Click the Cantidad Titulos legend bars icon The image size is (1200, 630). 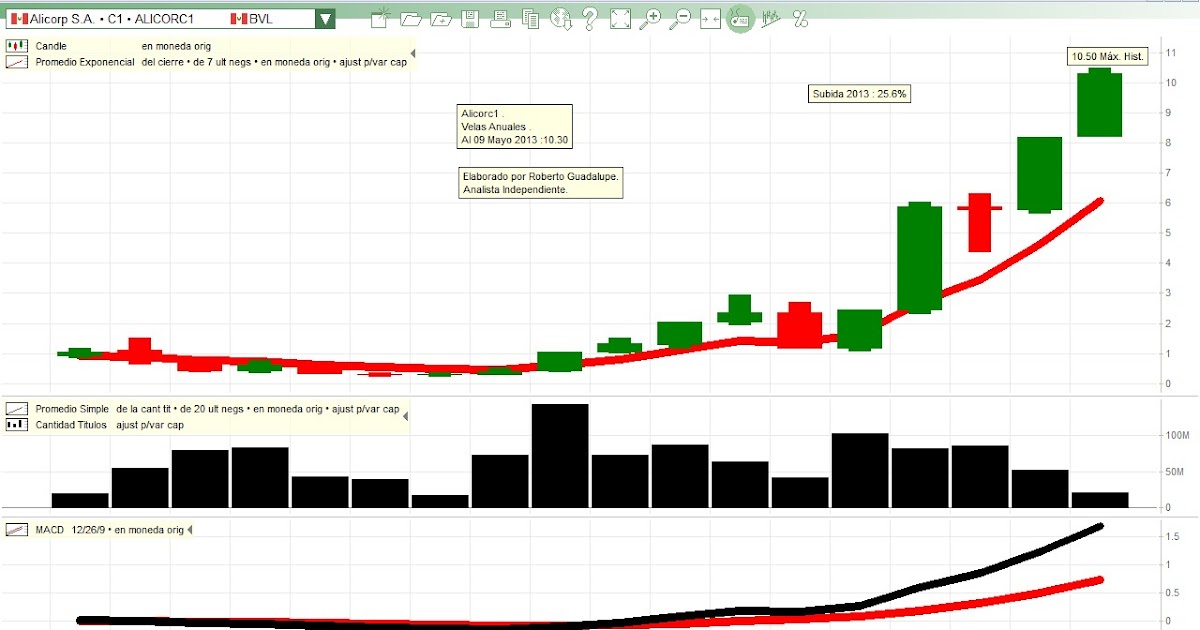coord(16,424)
